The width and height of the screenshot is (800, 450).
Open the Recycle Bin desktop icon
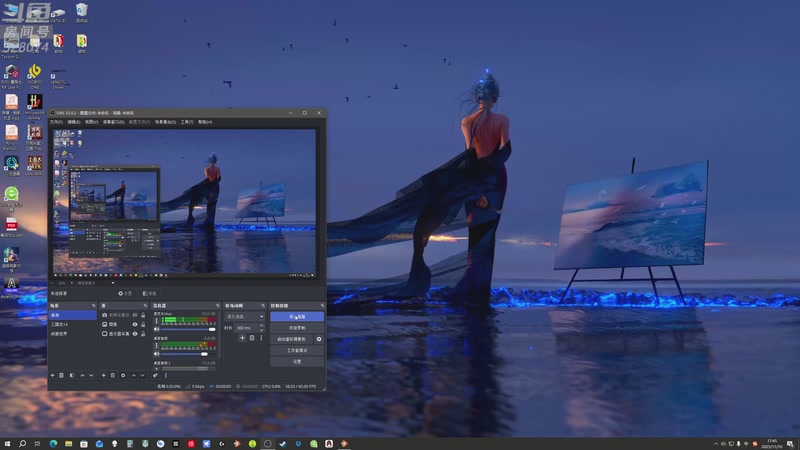coord(81,13)
